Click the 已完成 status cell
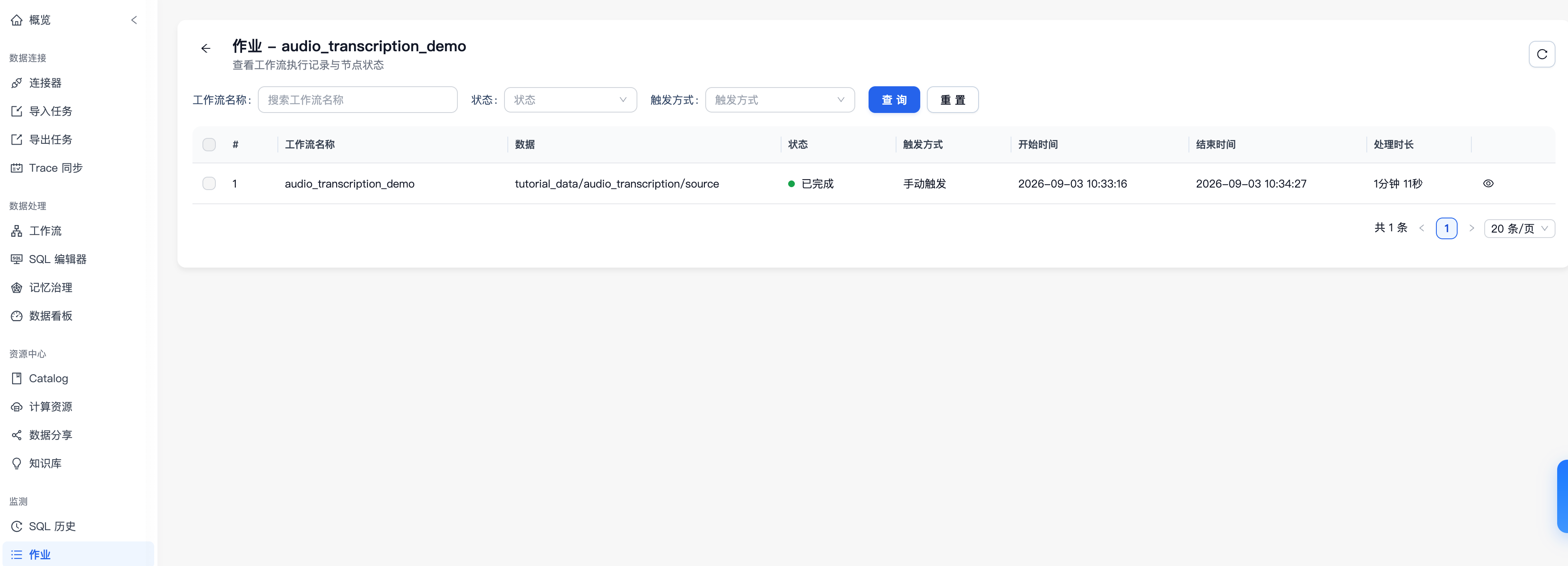 point(810,184)
